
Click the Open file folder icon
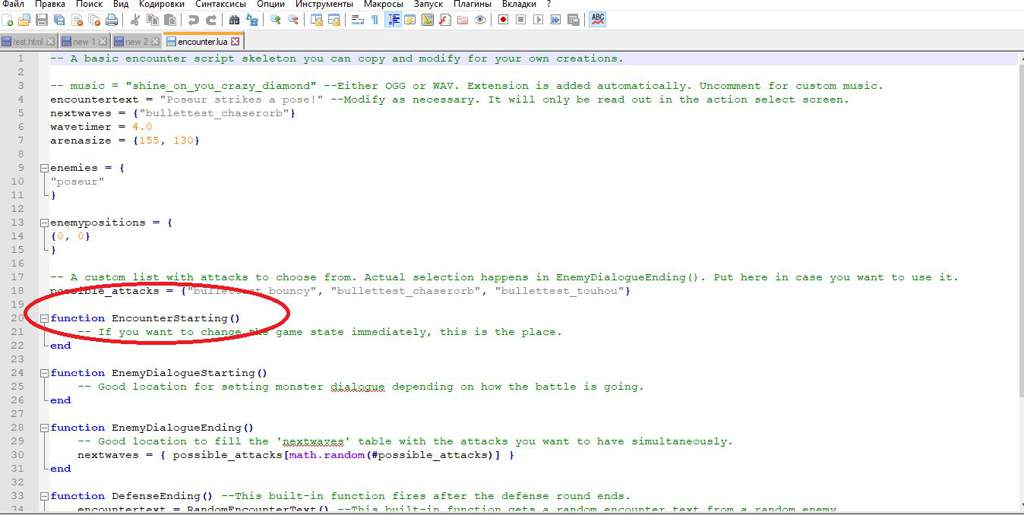(x=24, y=20)
